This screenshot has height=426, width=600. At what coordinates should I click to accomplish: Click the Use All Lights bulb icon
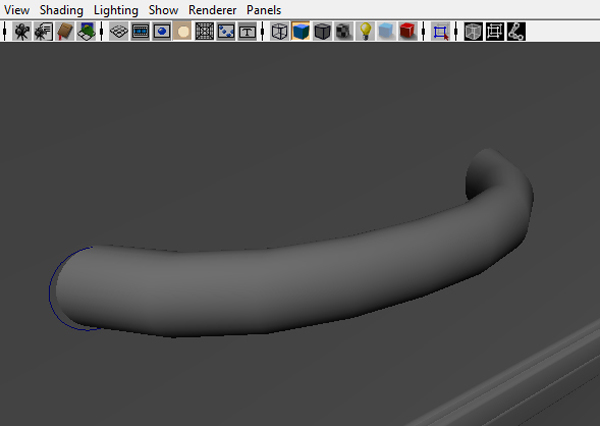(365, 31)
